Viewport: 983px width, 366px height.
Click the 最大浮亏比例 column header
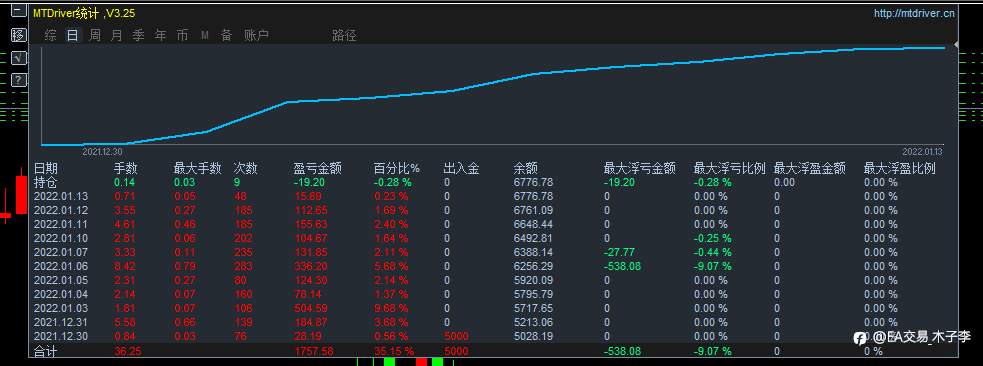click(730, 169)
